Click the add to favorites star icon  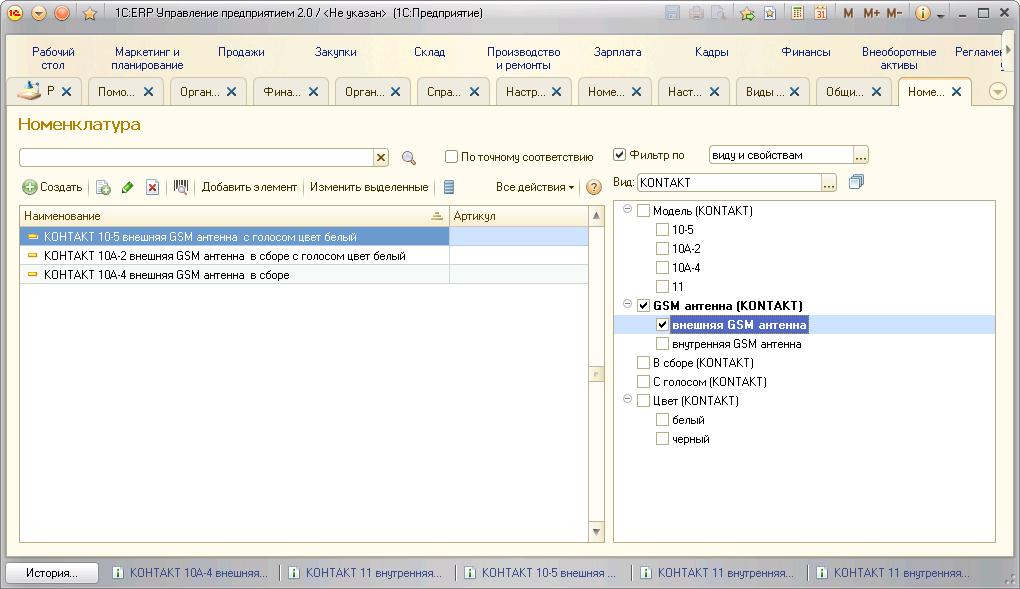(x=747, y=14)
